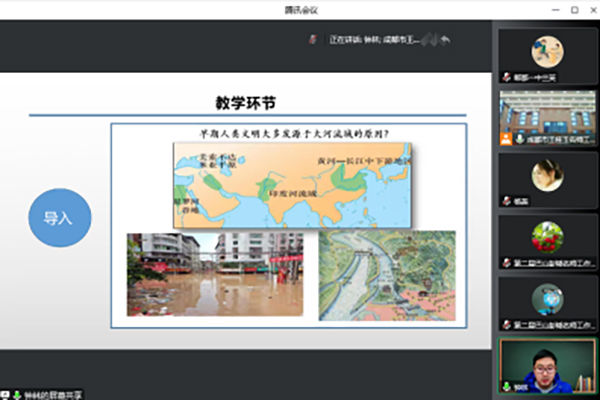Viewport: 600px width, 400px height.
Task: Click the muted mic icon on the globe-avatar tile
Action: (507, 325)
